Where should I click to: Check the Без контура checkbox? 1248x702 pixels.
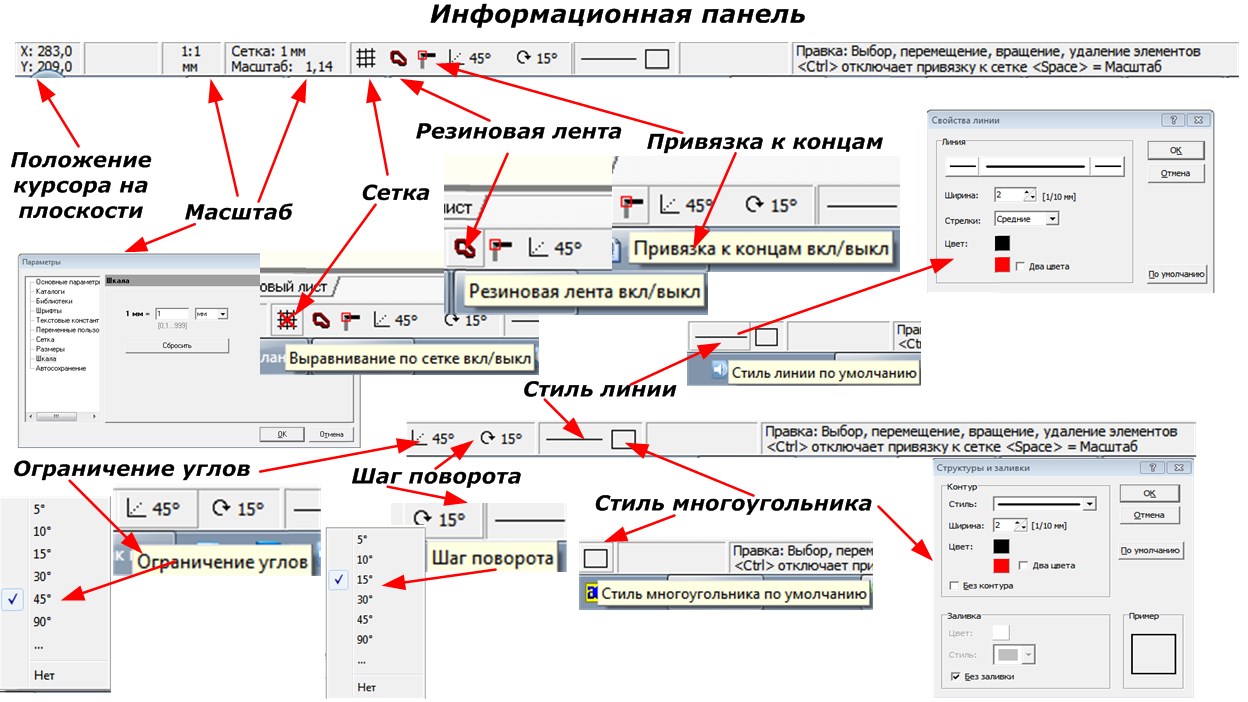point(953,585)
